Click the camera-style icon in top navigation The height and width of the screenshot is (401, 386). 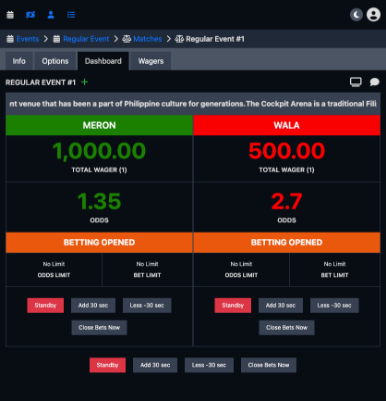[x=30, y=15]
